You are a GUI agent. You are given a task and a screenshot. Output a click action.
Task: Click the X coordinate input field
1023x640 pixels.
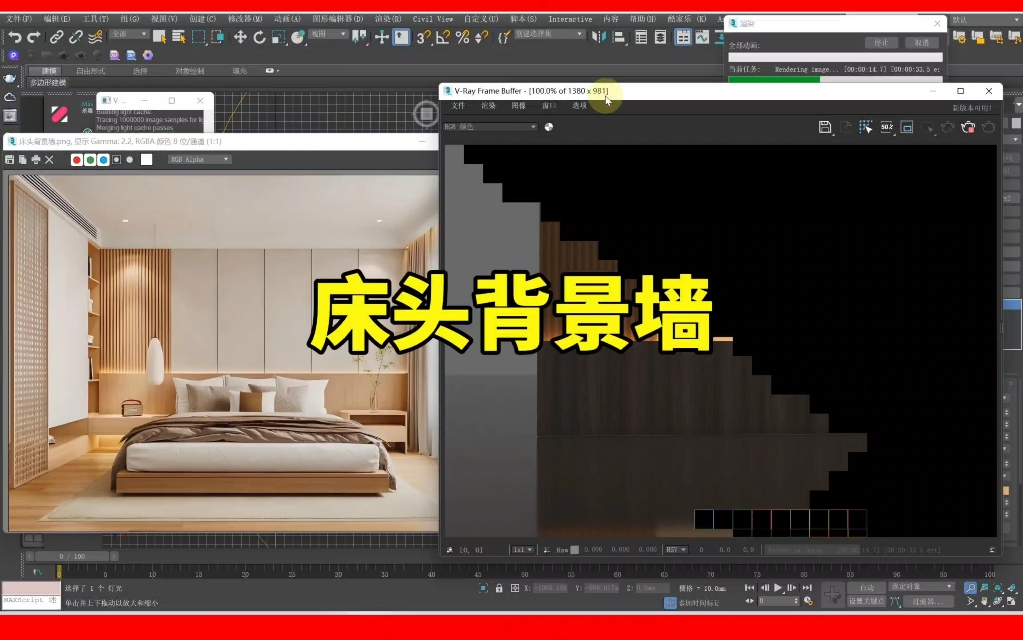point(551,588)
